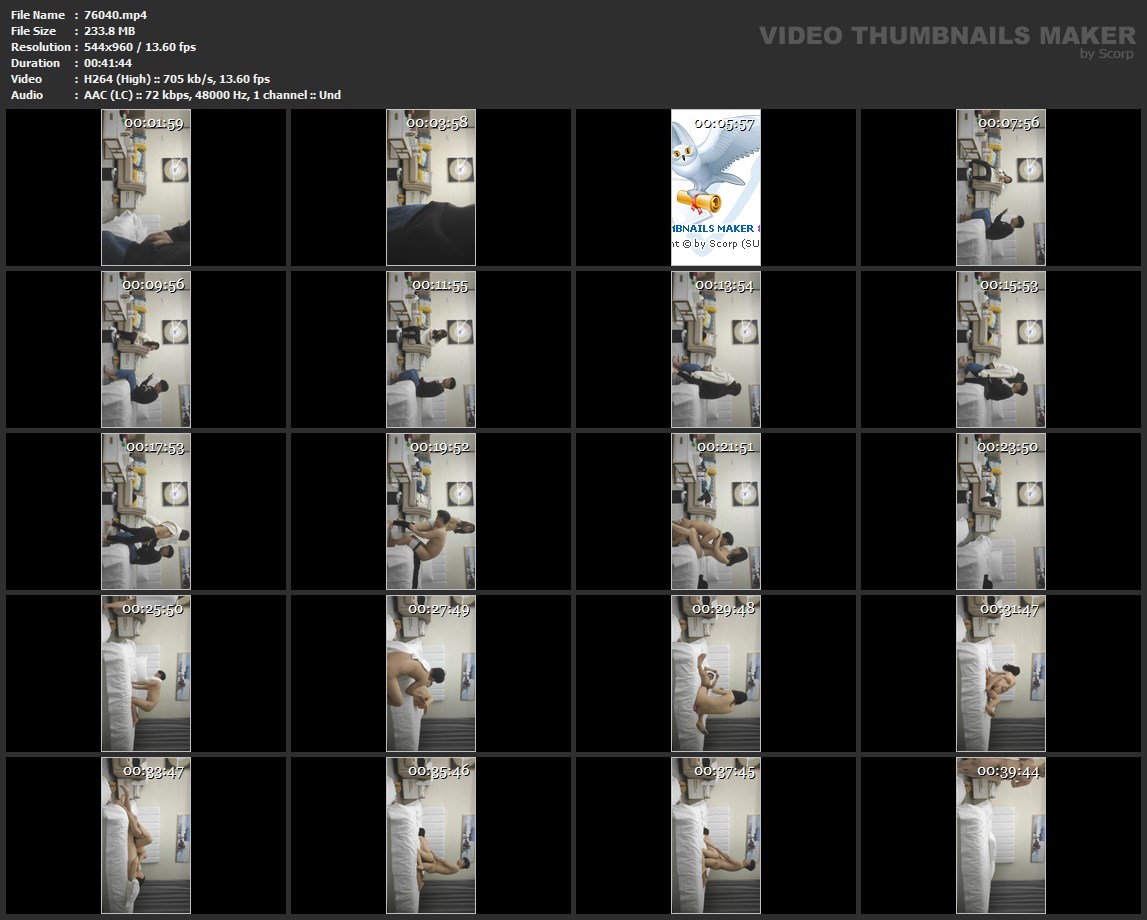Screen dimensions: 1147x920
Task: Click the 00:15:53 timestamp label
Action: tap(1008, 286)
